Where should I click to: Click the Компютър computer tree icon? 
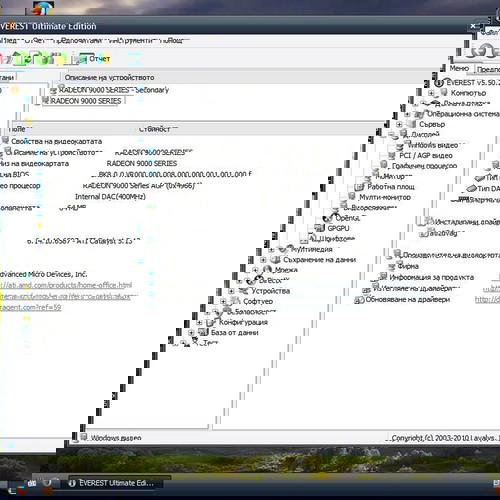click(x=444, y=92)
